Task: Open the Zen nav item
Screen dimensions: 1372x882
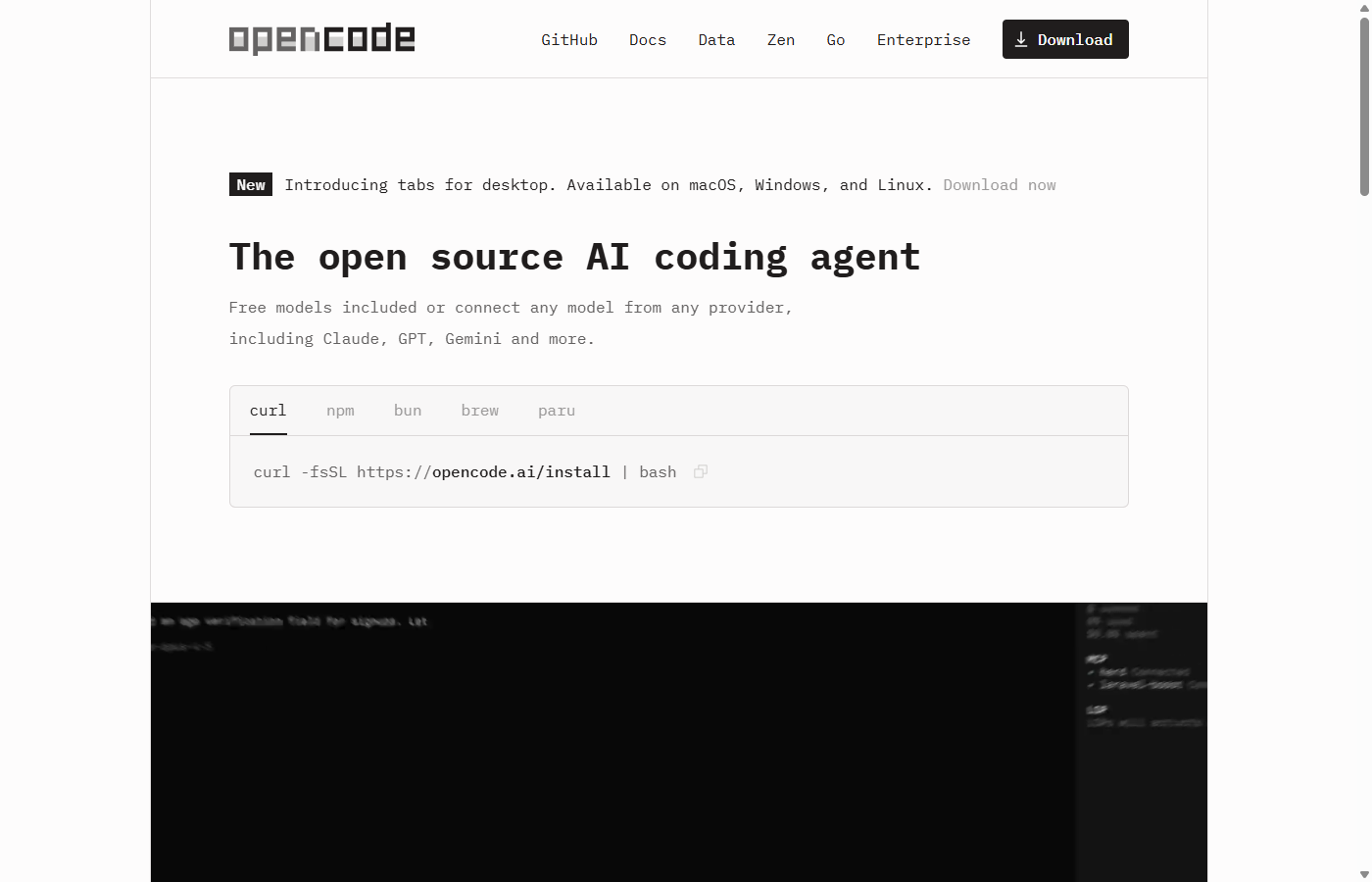Action: tap(781, 40)
